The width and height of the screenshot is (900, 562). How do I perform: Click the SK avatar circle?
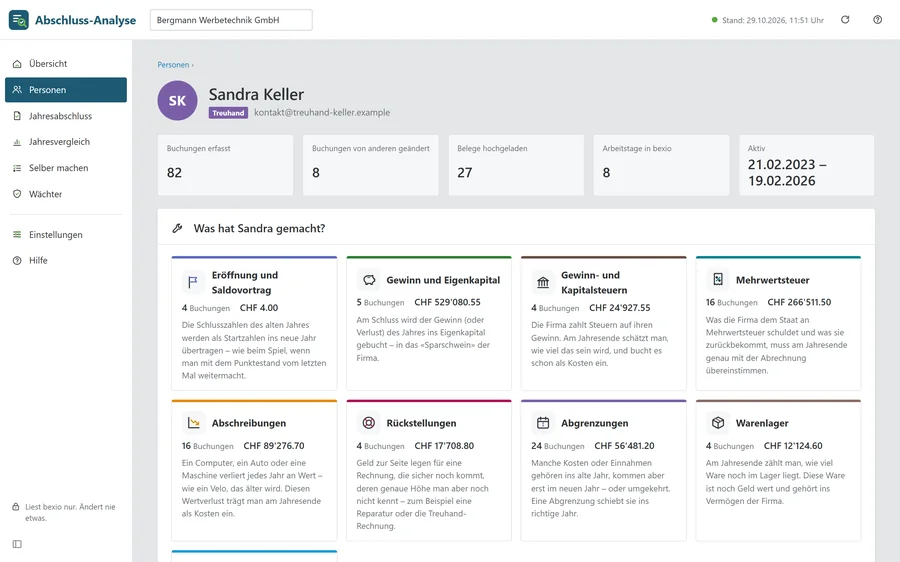pyautogui.click(x=177, y=100)
